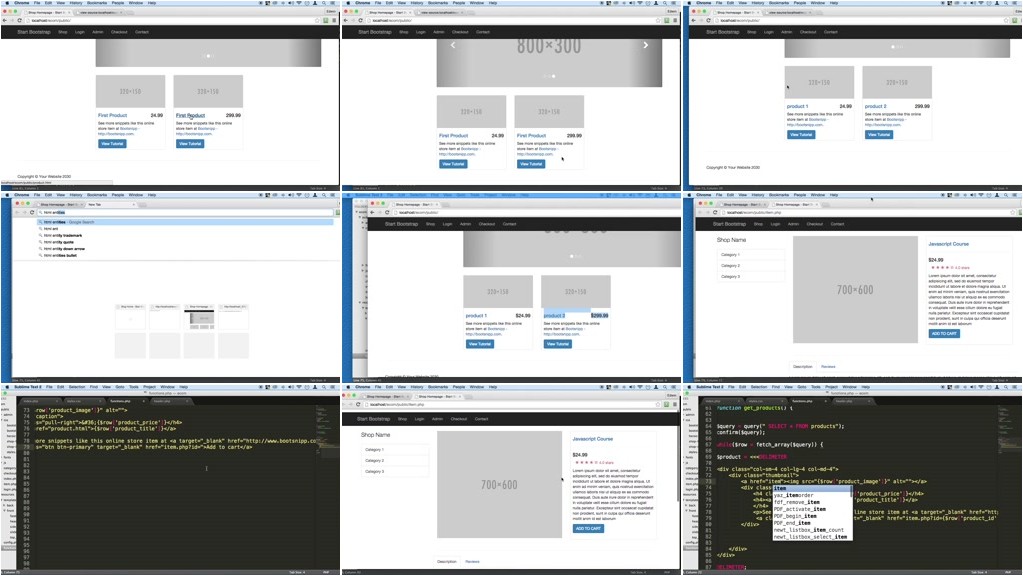The image size is (1023, 576).
Task: Click the Apple menu icon in top-left frame
Action: pyautogui.click(x=7, y=3)
